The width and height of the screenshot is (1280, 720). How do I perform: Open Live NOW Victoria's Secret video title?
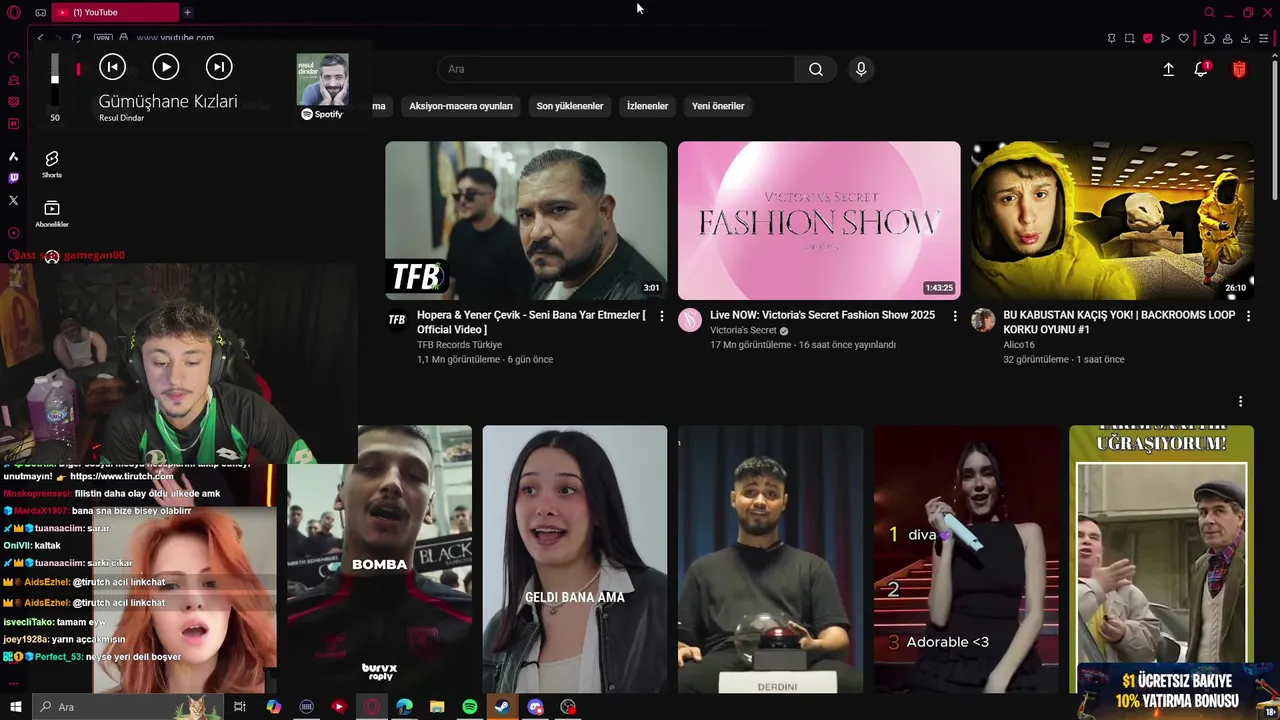[x=822, y=315]
